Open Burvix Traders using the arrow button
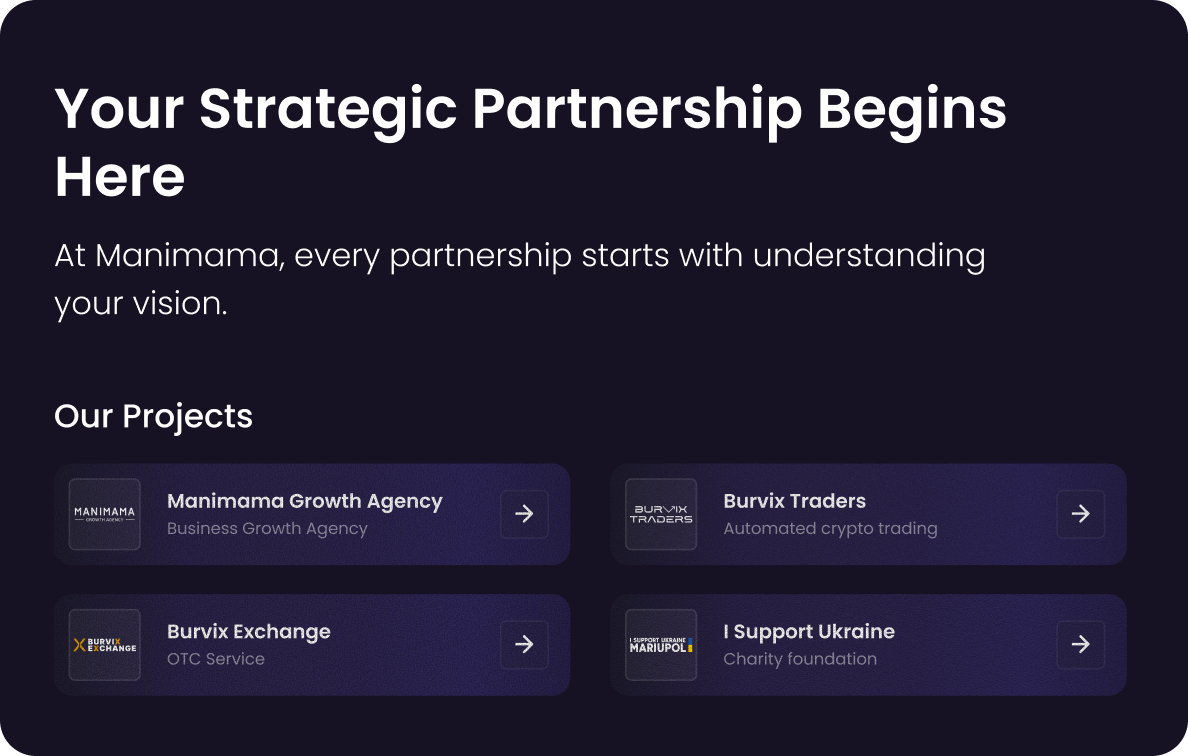1188x756 pixels. 1080,514
